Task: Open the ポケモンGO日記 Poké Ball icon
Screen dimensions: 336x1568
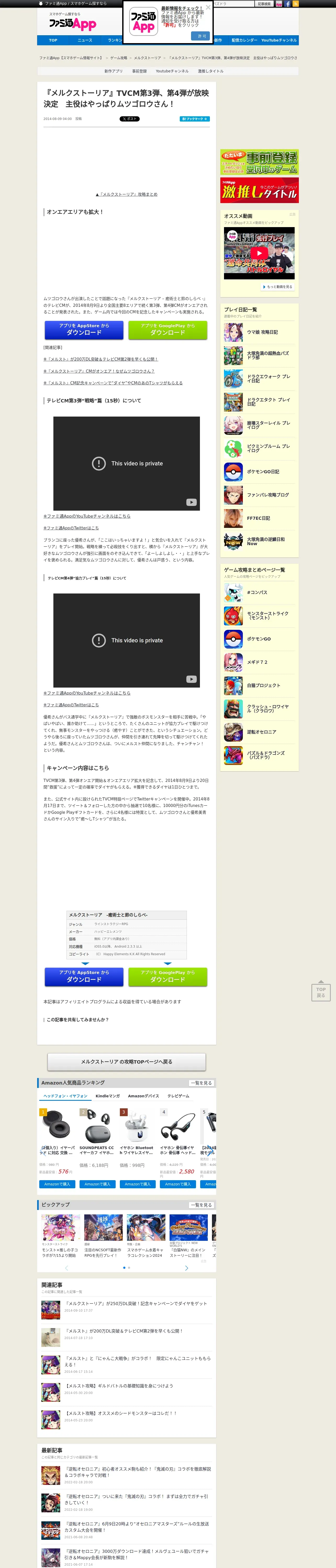Action: pyautogui.click(x=233, y=472)
